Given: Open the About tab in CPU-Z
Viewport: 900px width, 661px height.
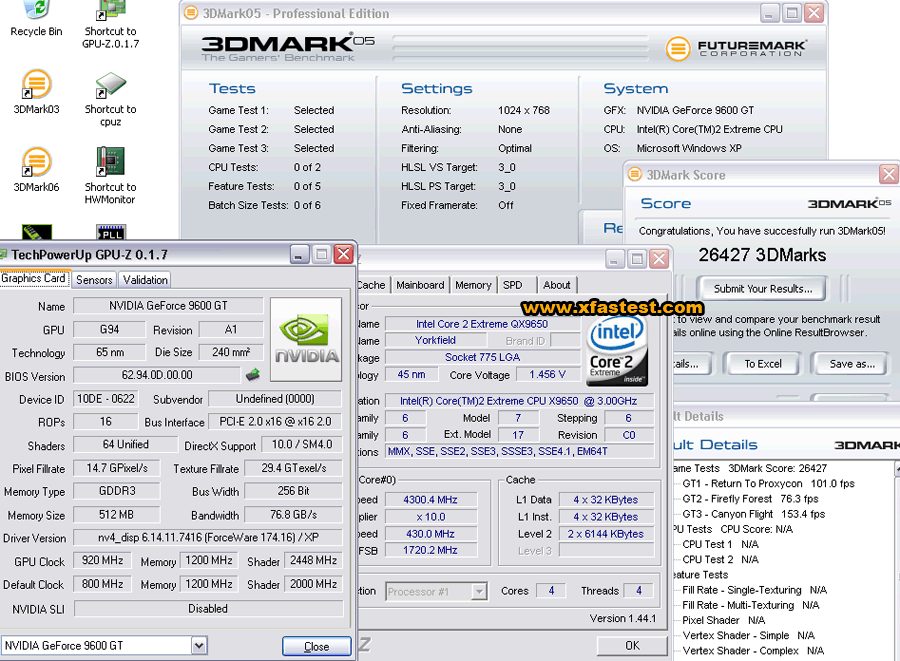Looking at the screenshot, I should pos(557,285).
